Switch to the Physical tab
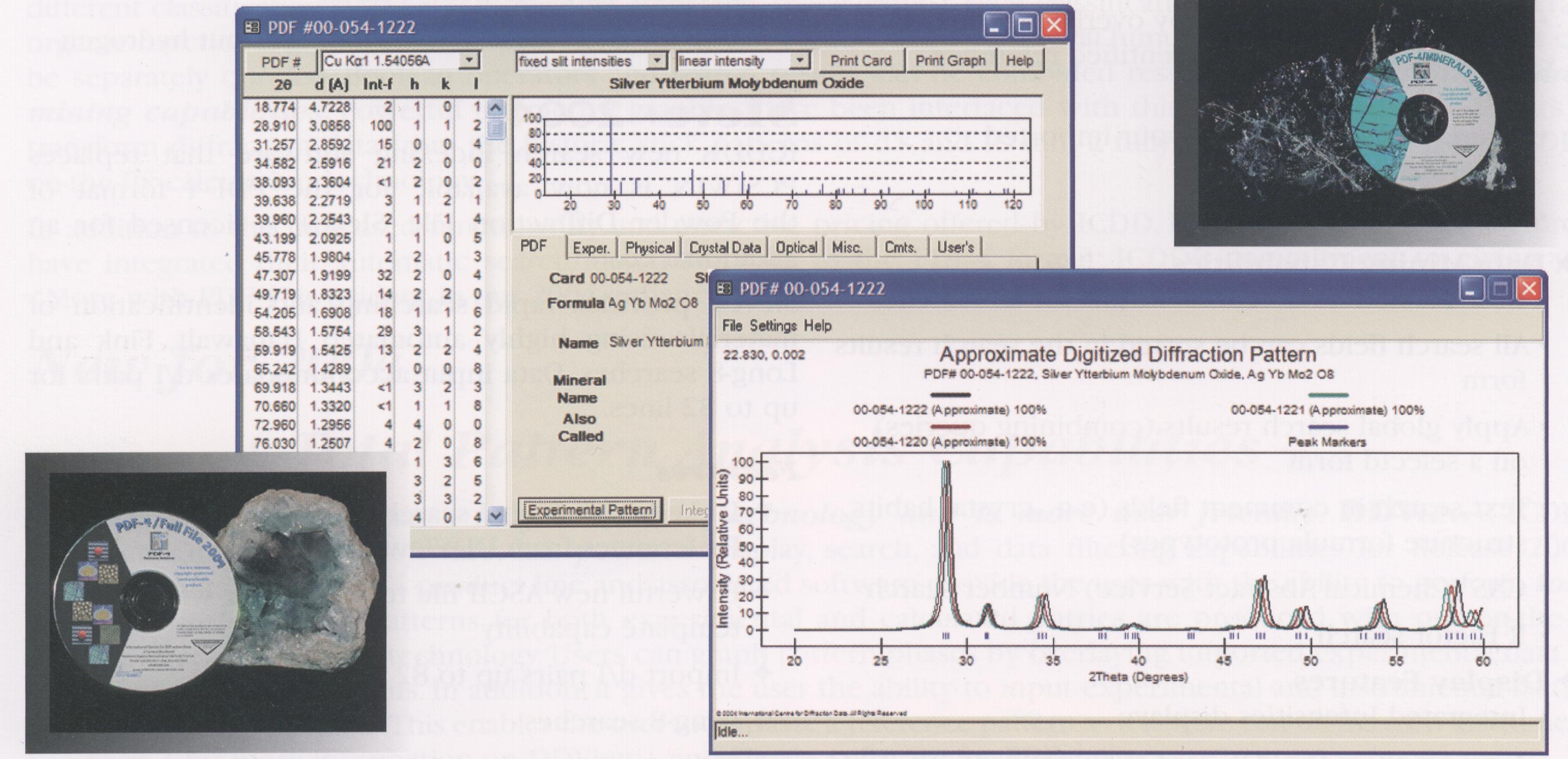 coord(650,248)
